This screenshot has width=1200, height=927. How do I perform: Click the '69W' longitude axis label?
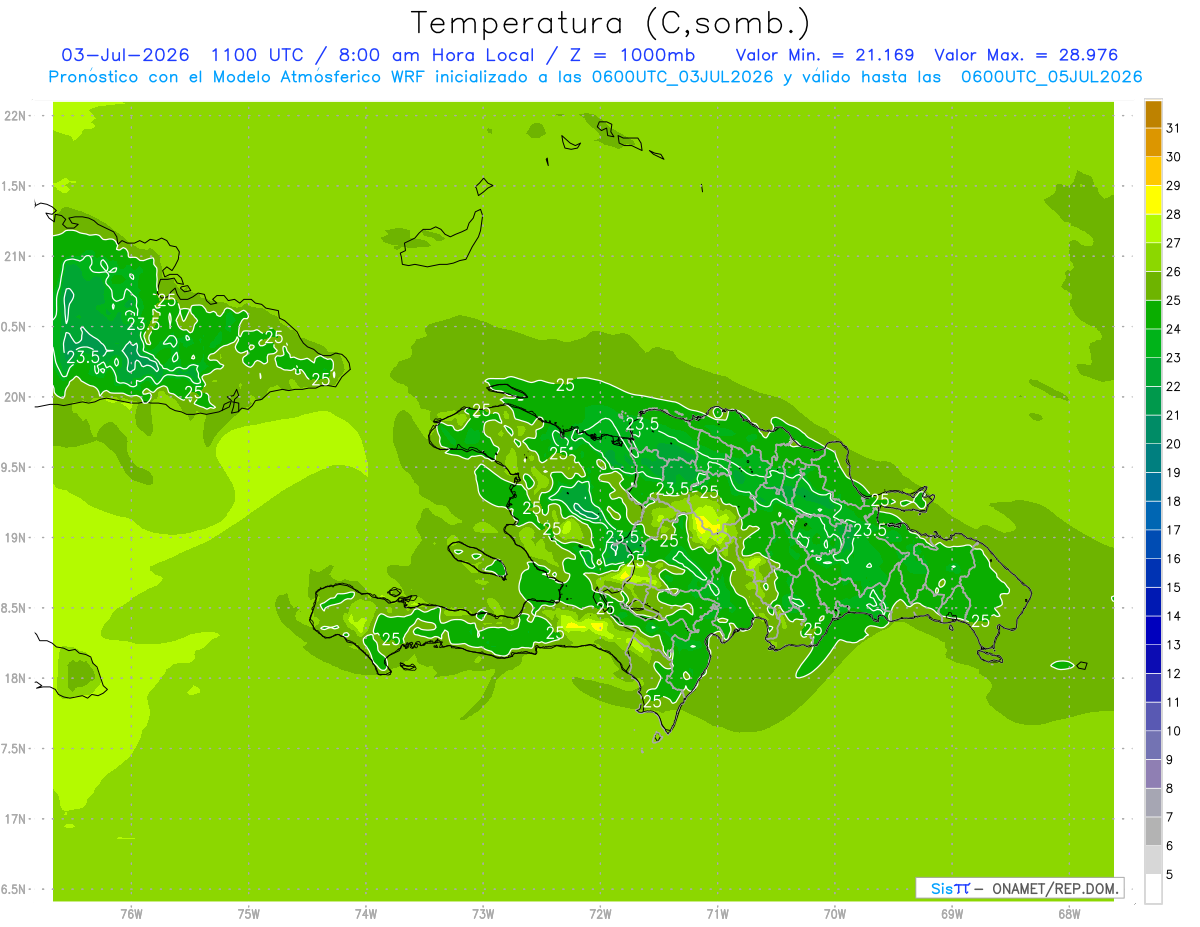click(952, 914)
